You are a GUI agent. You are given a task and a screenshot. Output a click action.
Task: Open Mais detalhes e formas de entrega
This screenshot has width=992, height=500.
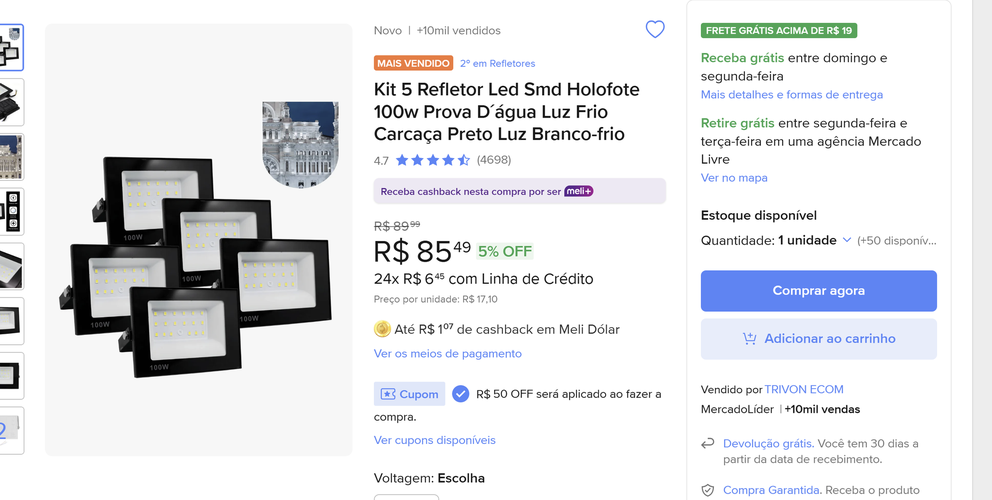point(791,94)
